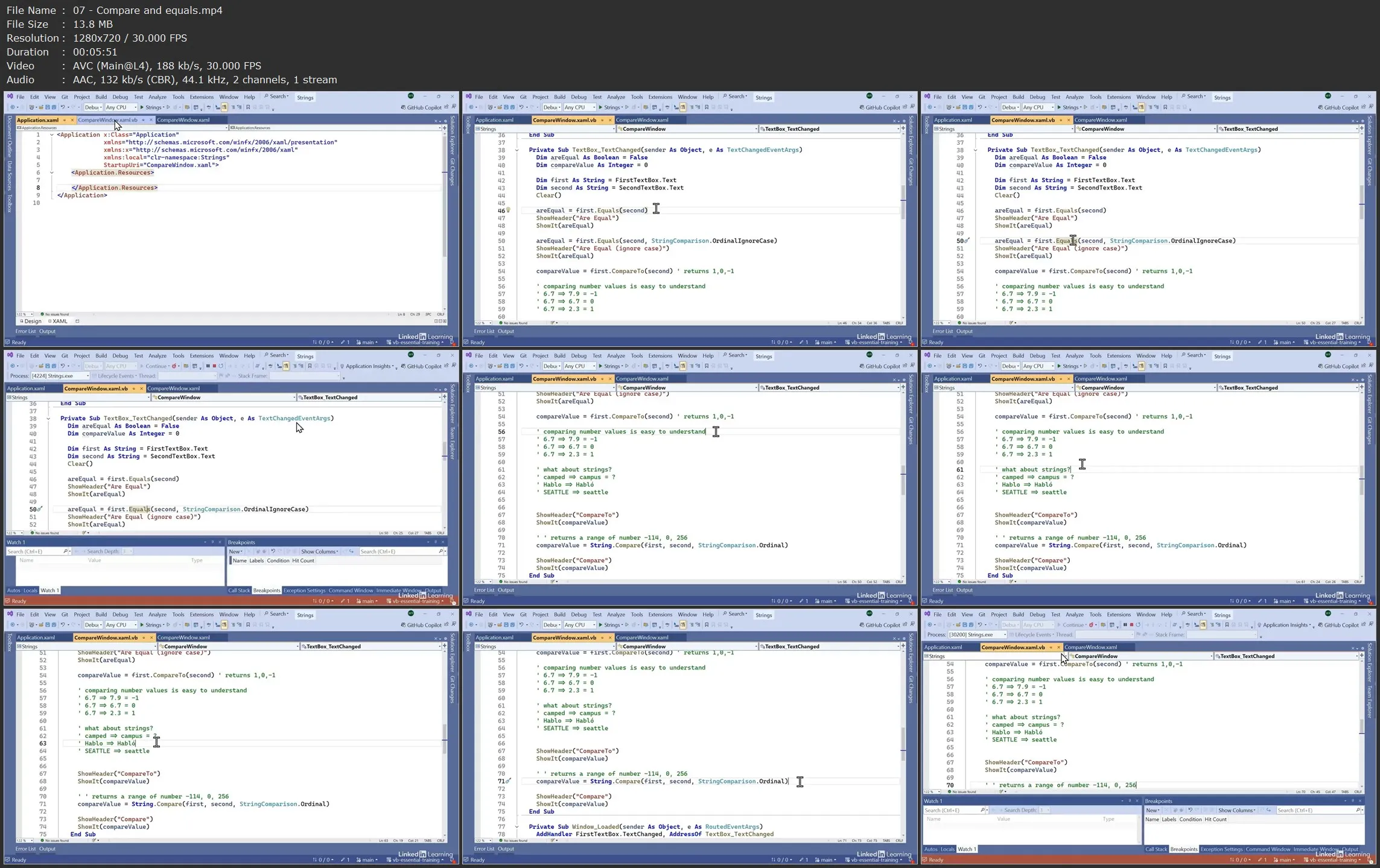Click Visual Studio logo in the Application.xaml editor window
Viewport: 1380px width, 868px height.
pyautogui.click(x=10, y=97)
